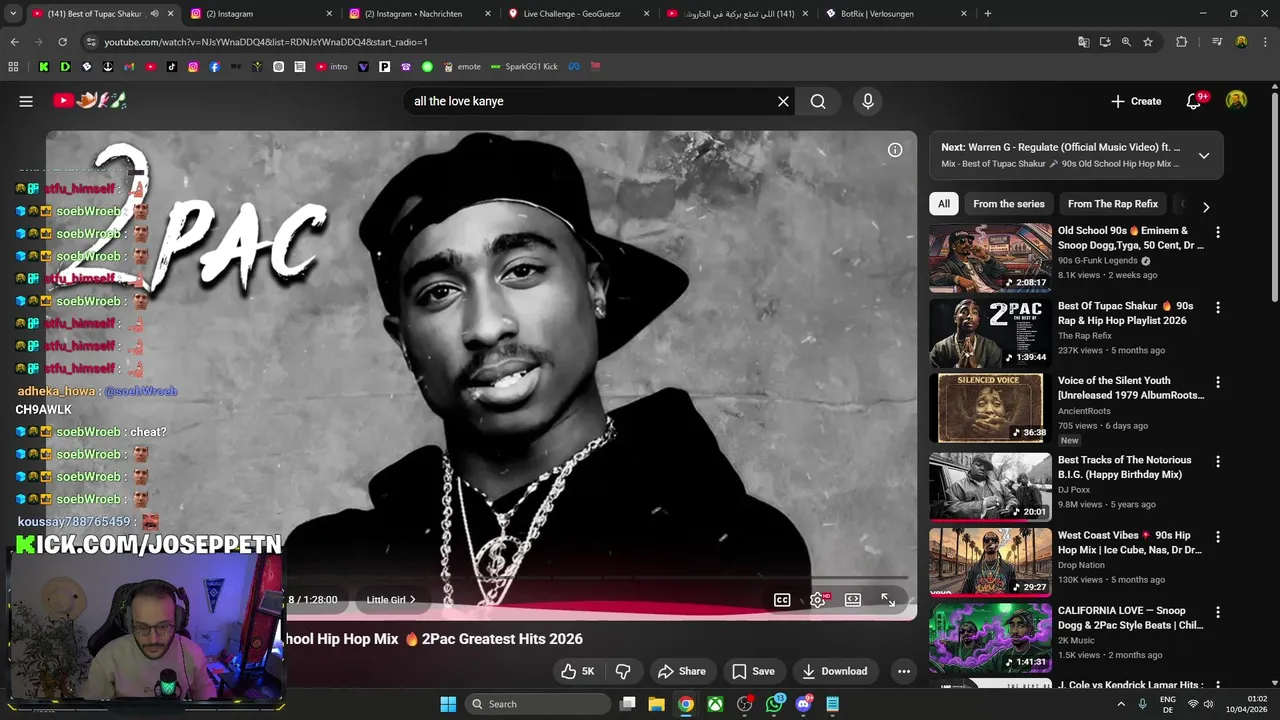Image resolution: width=1280 pixels, height=720 pixels.
Task: Open the SparkGG1 Kick bookmark
Action: click(524, 67)
